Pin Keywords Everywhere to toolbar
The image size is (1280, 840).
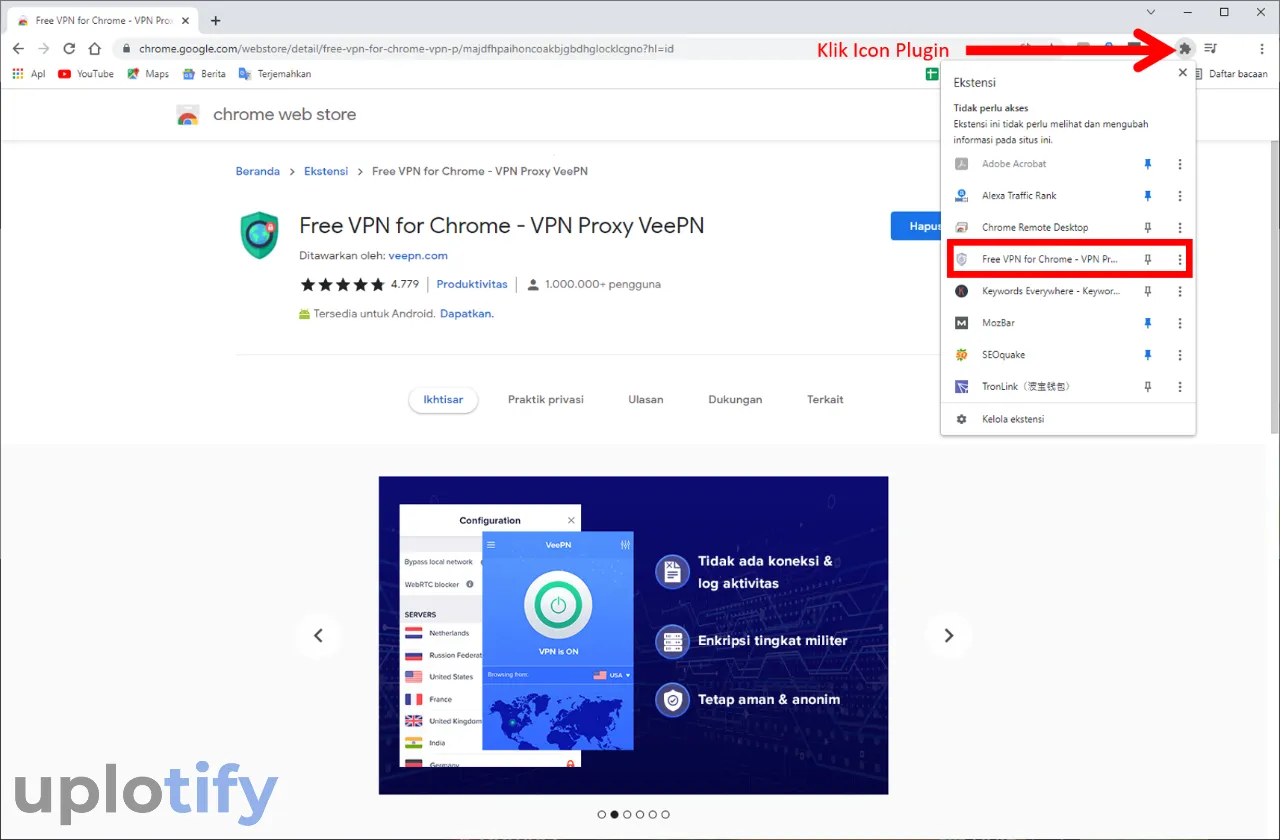coord(1148,291)
